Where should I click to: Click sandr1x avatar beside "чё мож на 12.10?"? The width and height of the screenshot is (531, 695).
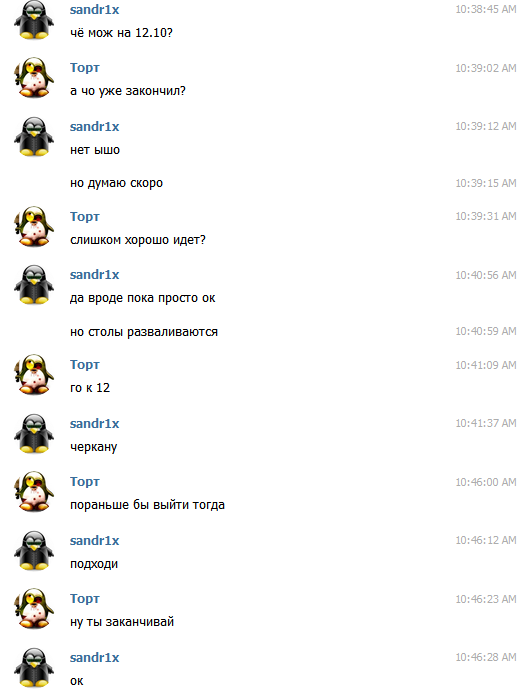(x=34, y=20)
